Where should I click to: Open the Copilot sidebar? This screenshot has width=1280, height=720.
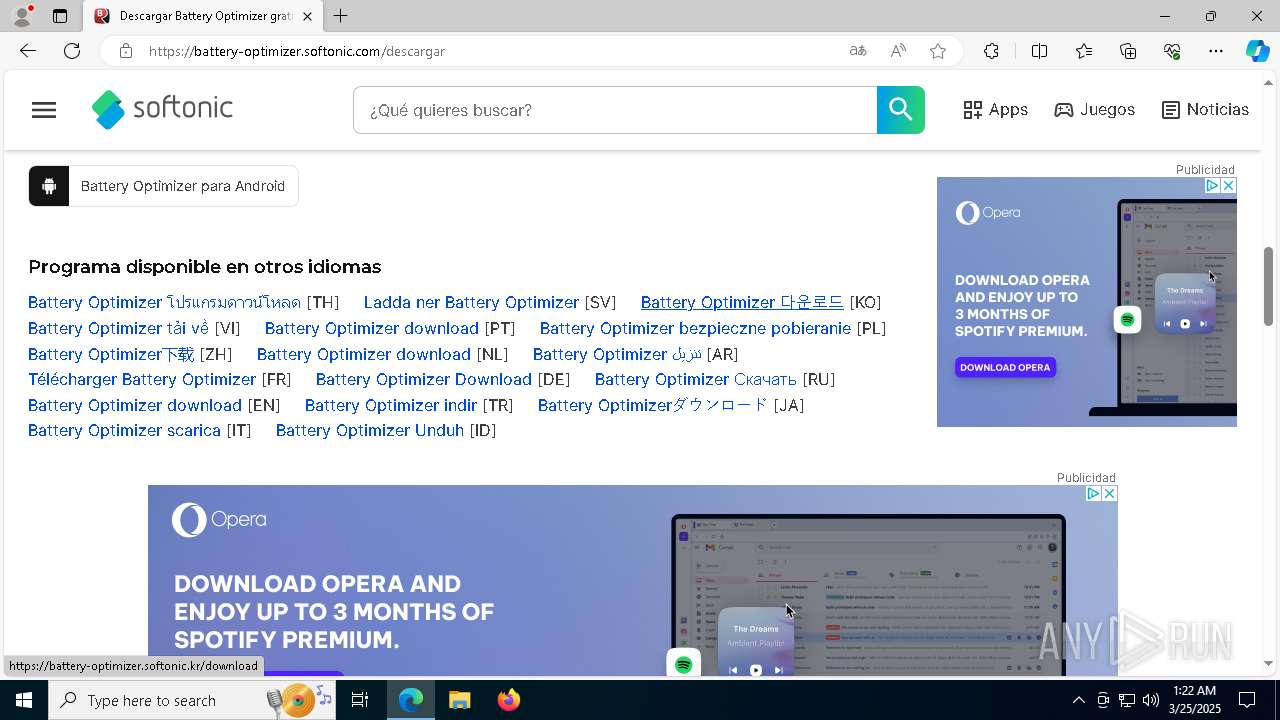(x=1257, y=51)
